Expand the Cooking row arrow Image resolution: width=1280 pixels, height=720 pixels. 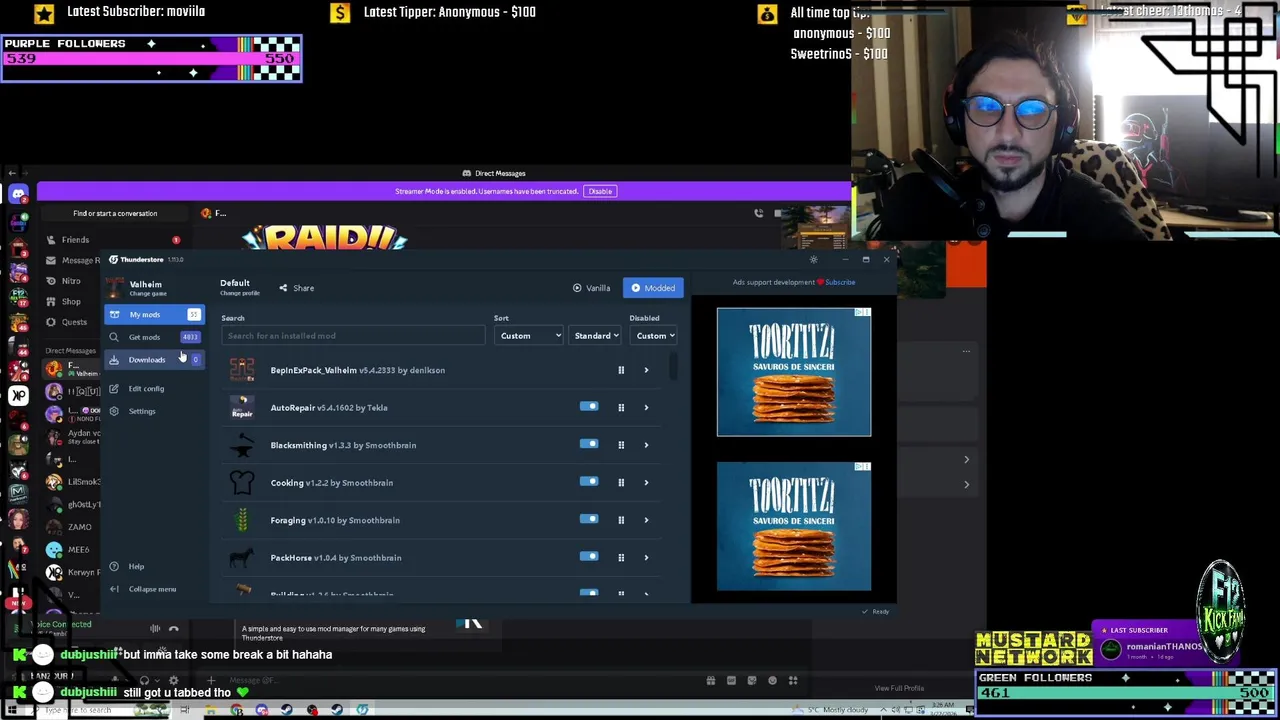[x=646, y=483]
